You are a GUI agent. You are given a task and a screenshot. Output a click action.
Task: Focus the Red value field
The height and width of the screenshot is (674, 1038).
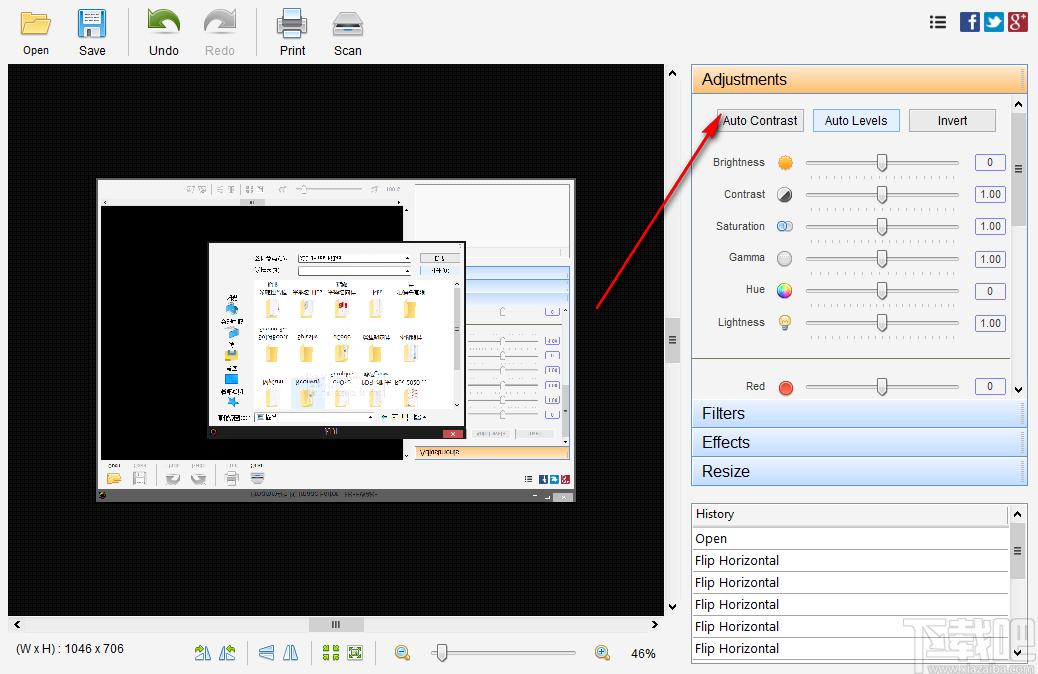pos(990,386)
